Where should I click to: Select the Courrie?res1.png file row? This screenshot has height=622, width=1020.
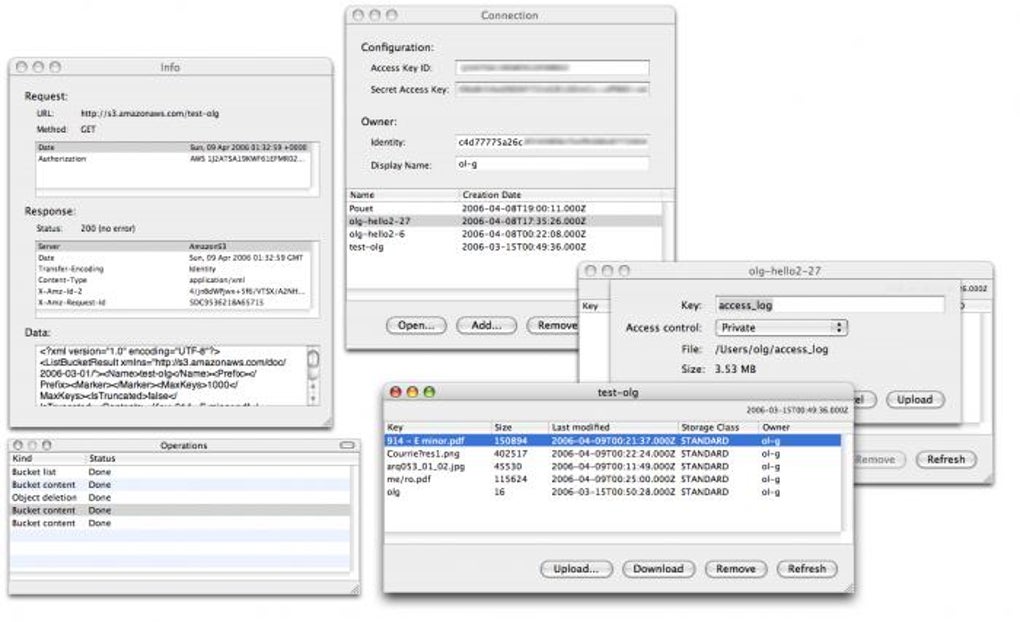(613, 453)
